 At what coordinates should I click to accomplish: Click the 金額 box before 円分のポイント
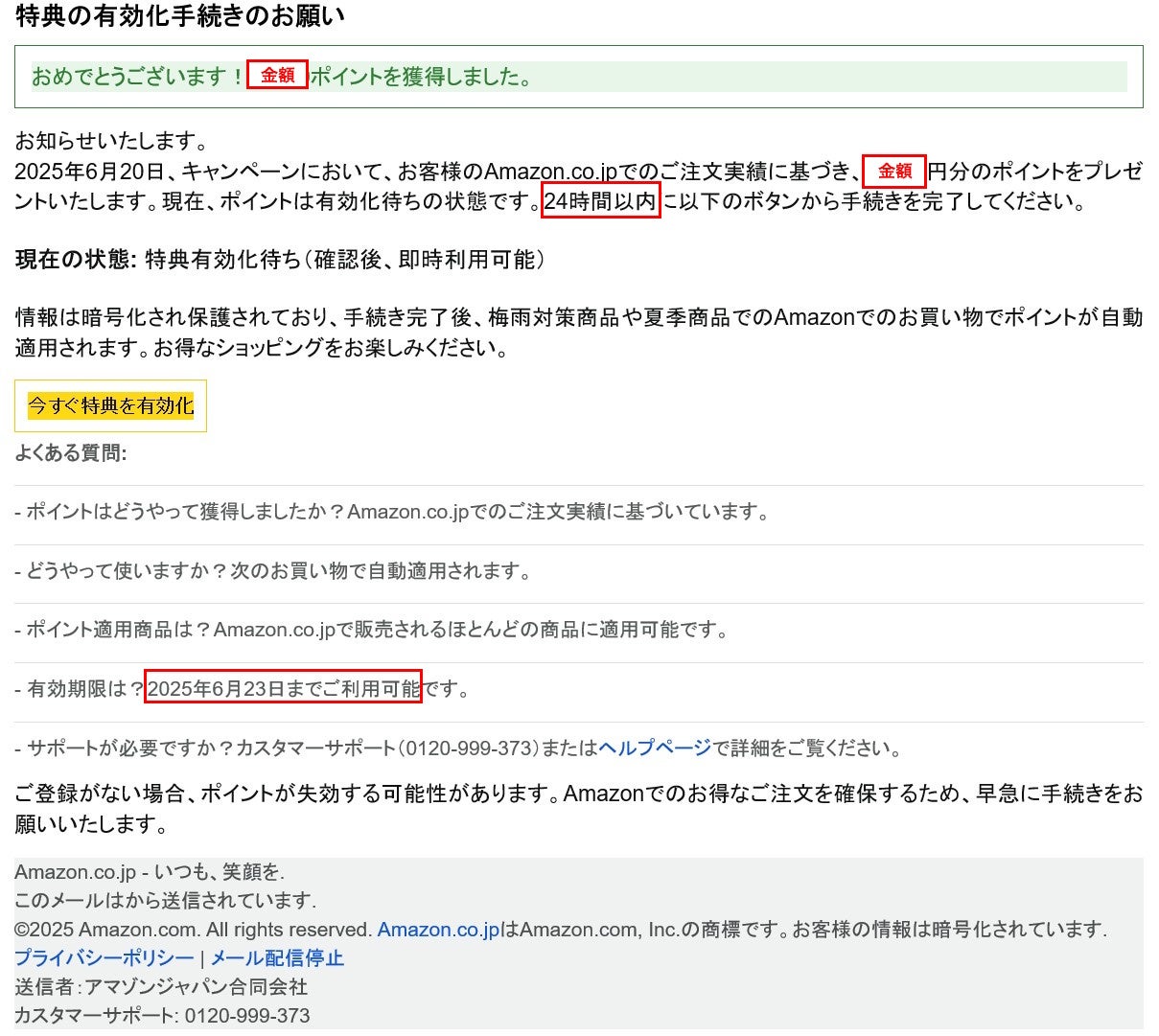[x=893, y=172]
